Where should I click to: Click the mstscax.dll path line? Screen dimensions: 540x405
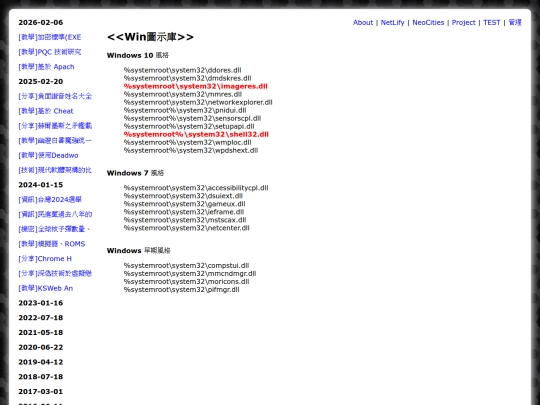[185, 220]
